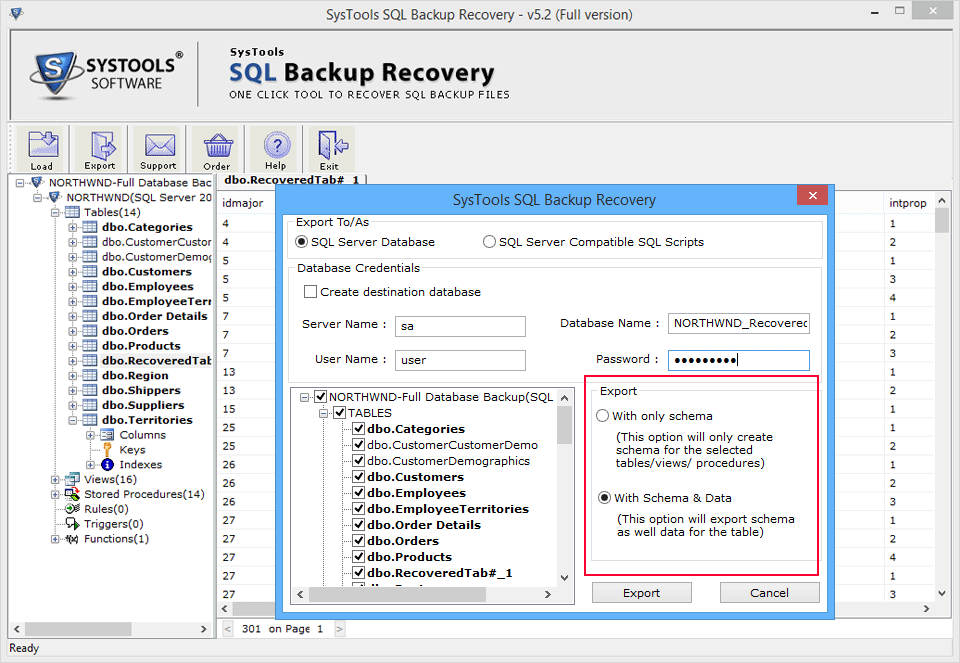This screenshot has height=663, width=960.
Task: Expand the Columns node under dbo.Territories
Action: click(x=91, y=435)
